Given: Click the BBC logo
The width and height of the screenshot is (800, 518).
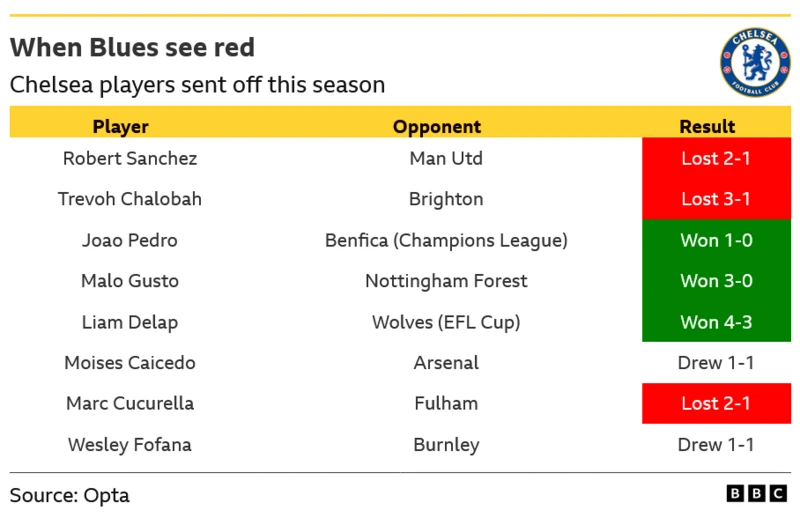Looking at the screenshot, I should click(x=758, y=494).
